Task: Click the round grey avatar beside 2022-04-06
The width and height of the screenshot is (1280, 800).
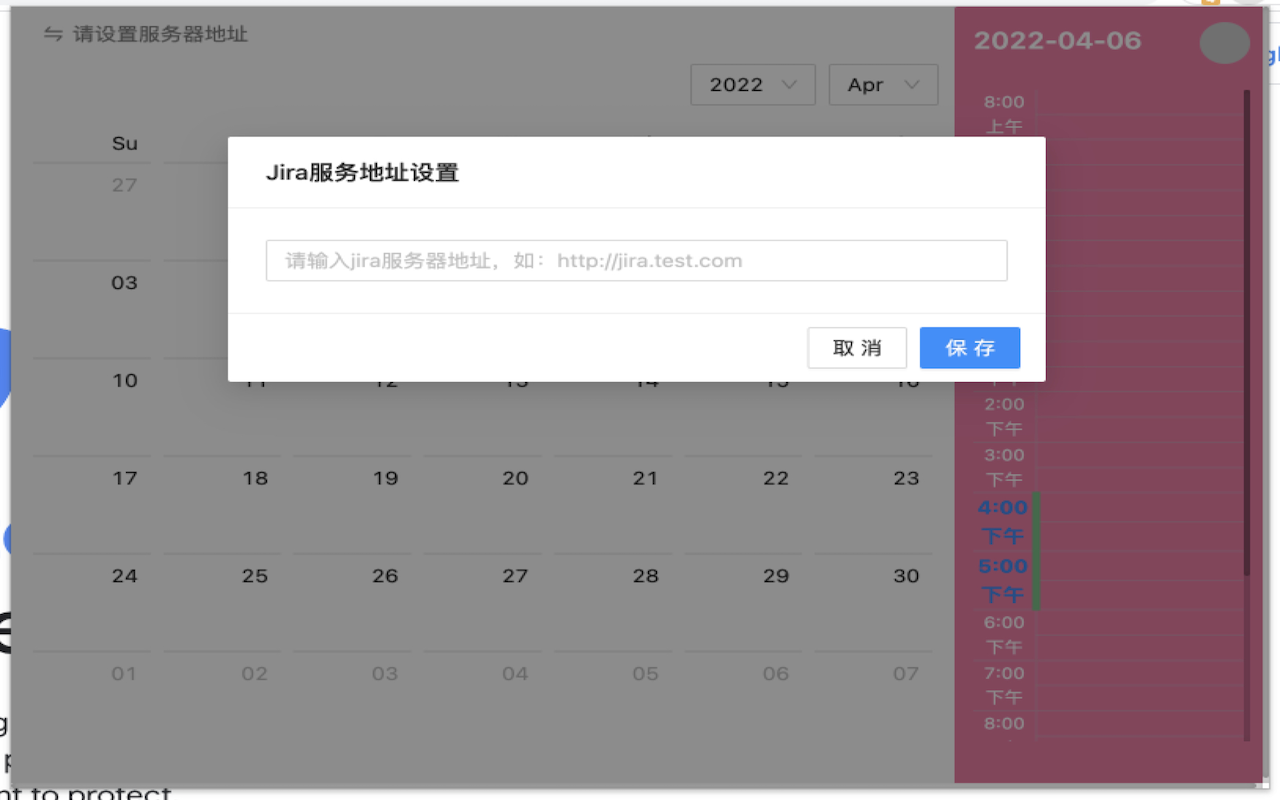Action: (x=1224, y=43)
